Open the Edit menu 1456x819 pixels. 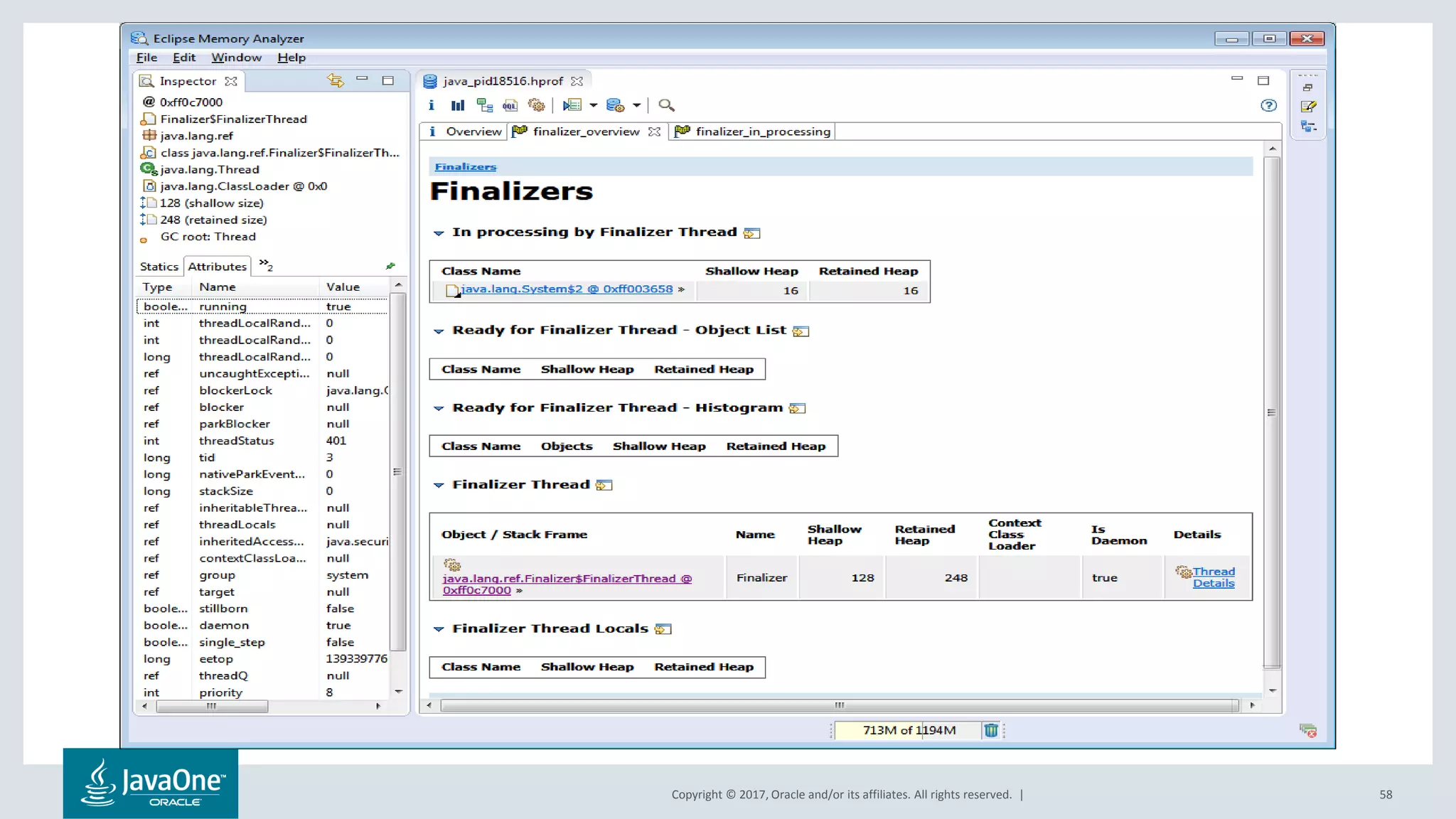click(183, 58)
